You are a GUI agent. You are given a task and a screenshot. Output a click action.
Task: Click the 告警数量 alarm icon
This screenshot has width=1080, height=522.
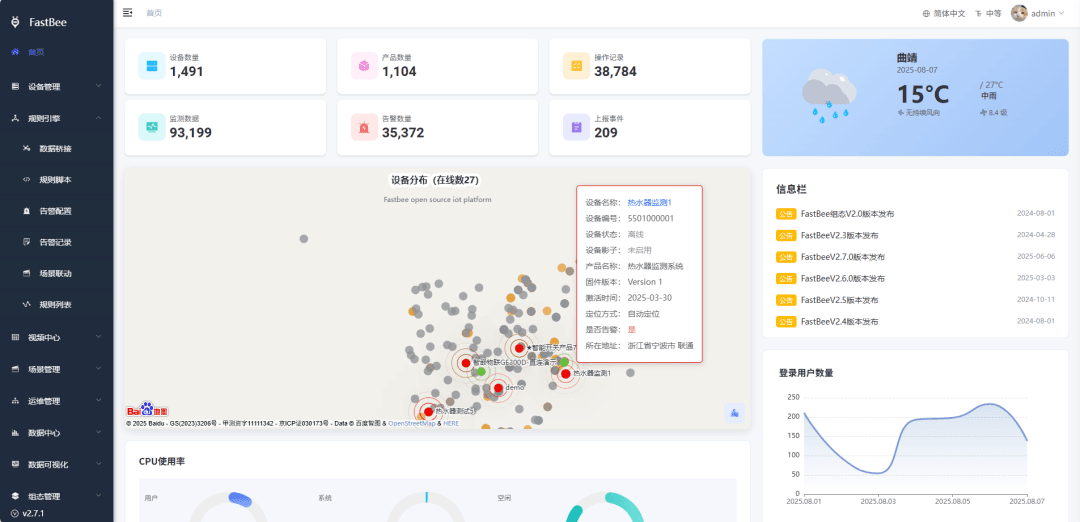[x=364, y=127]
